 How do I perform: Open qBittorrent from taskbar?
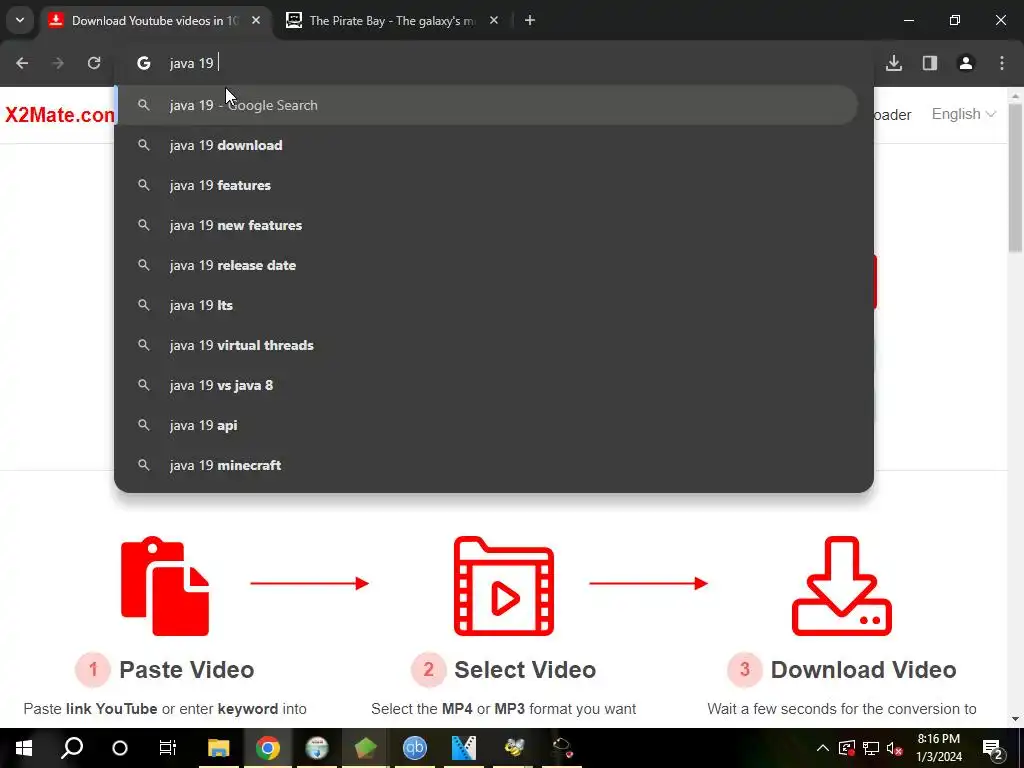point(415,748)
